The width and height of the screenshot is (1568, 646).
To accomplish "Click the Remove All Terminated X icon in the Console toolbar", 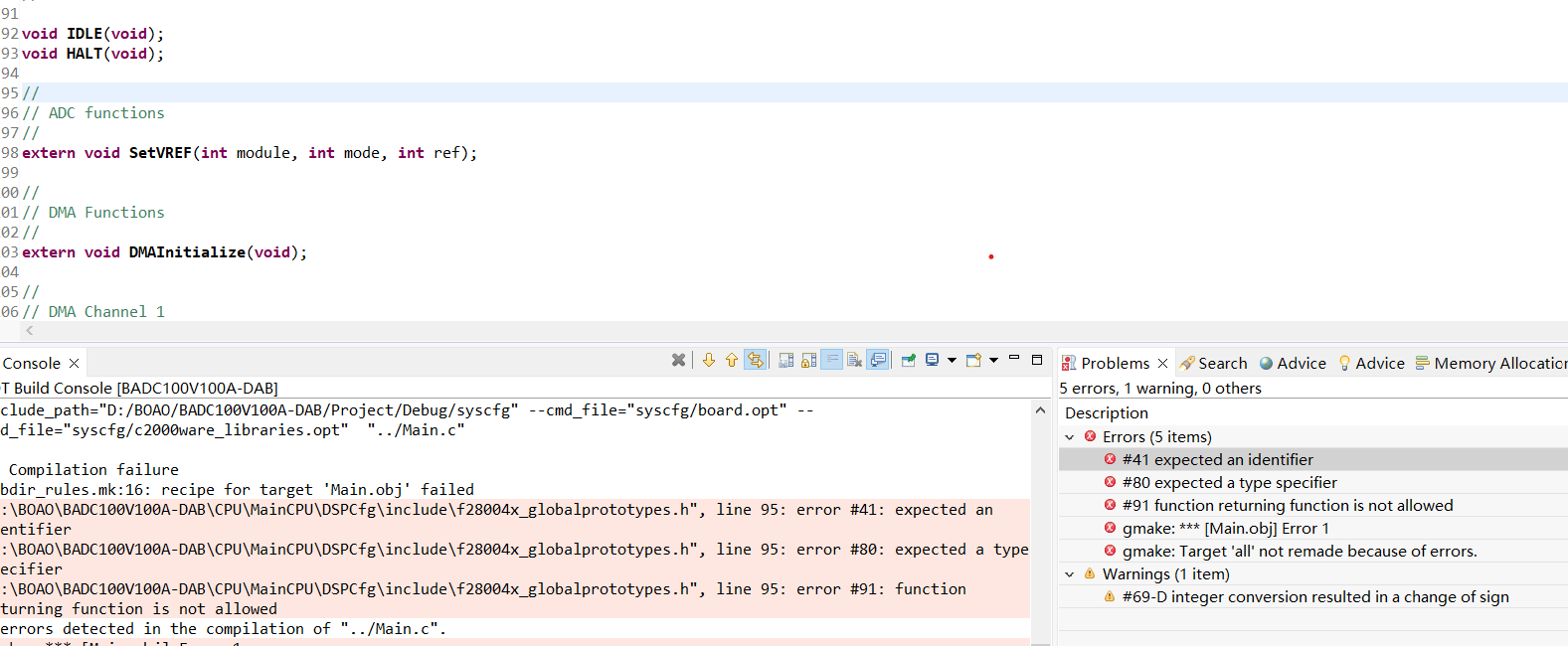I will pyautogui.click(x=678, y=360).
